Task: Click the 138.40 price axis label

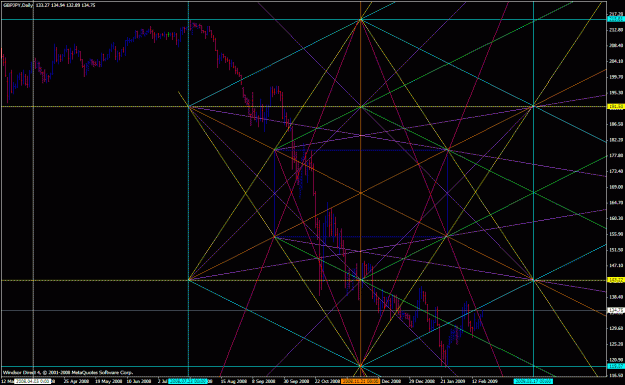Action: [x=616, y=297]
